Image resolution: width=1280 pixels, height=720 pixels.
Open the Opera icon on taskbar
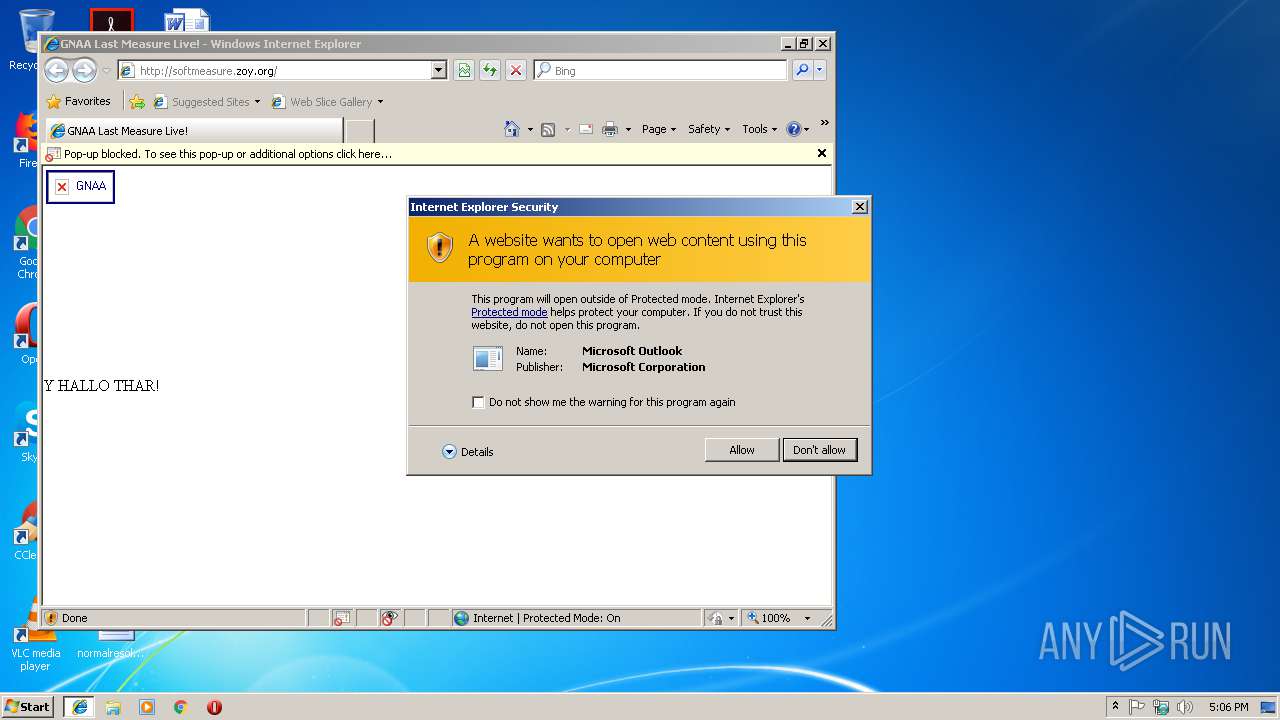(214, 707)
